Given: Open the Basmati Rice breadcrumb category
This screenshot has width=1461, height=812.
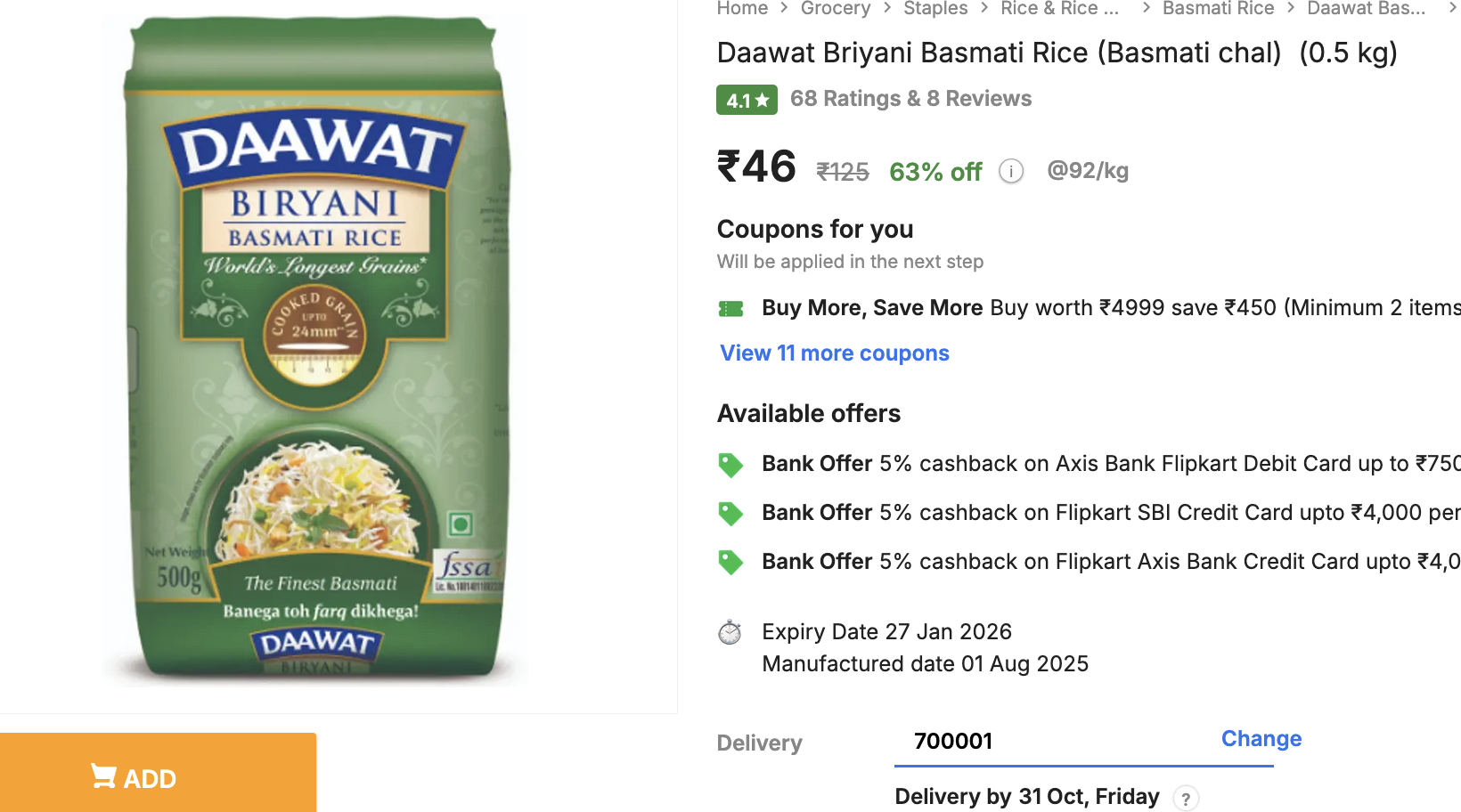Looking at the screenshot, I should pos(1218,9).
